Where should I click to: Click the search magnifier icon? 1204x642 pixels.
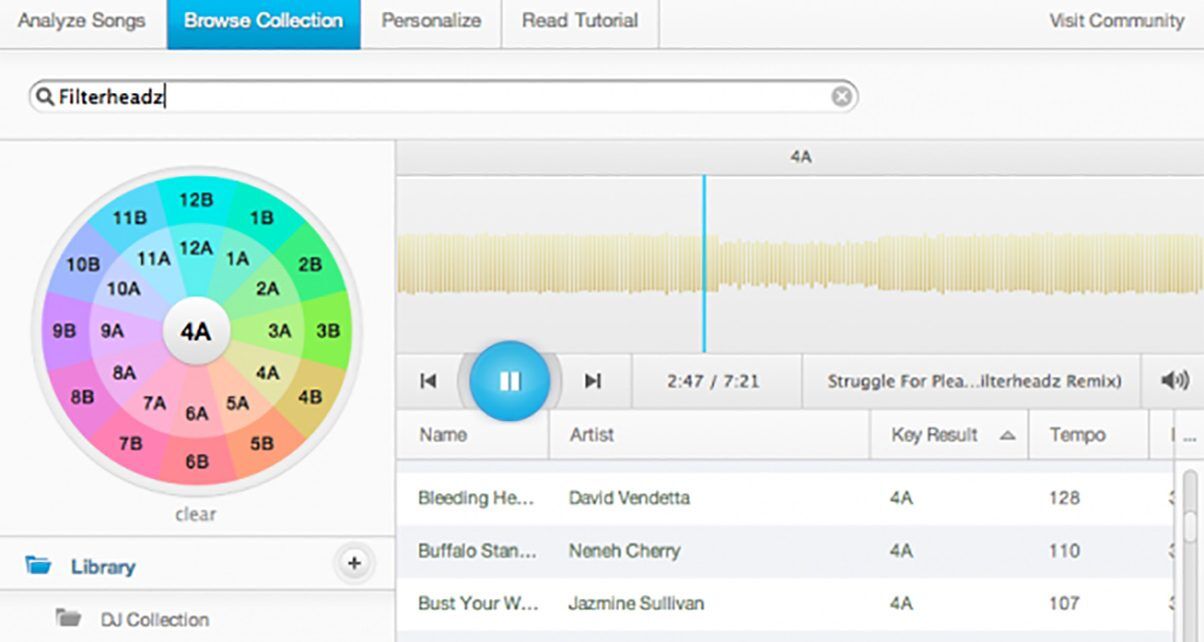(44, 97)
